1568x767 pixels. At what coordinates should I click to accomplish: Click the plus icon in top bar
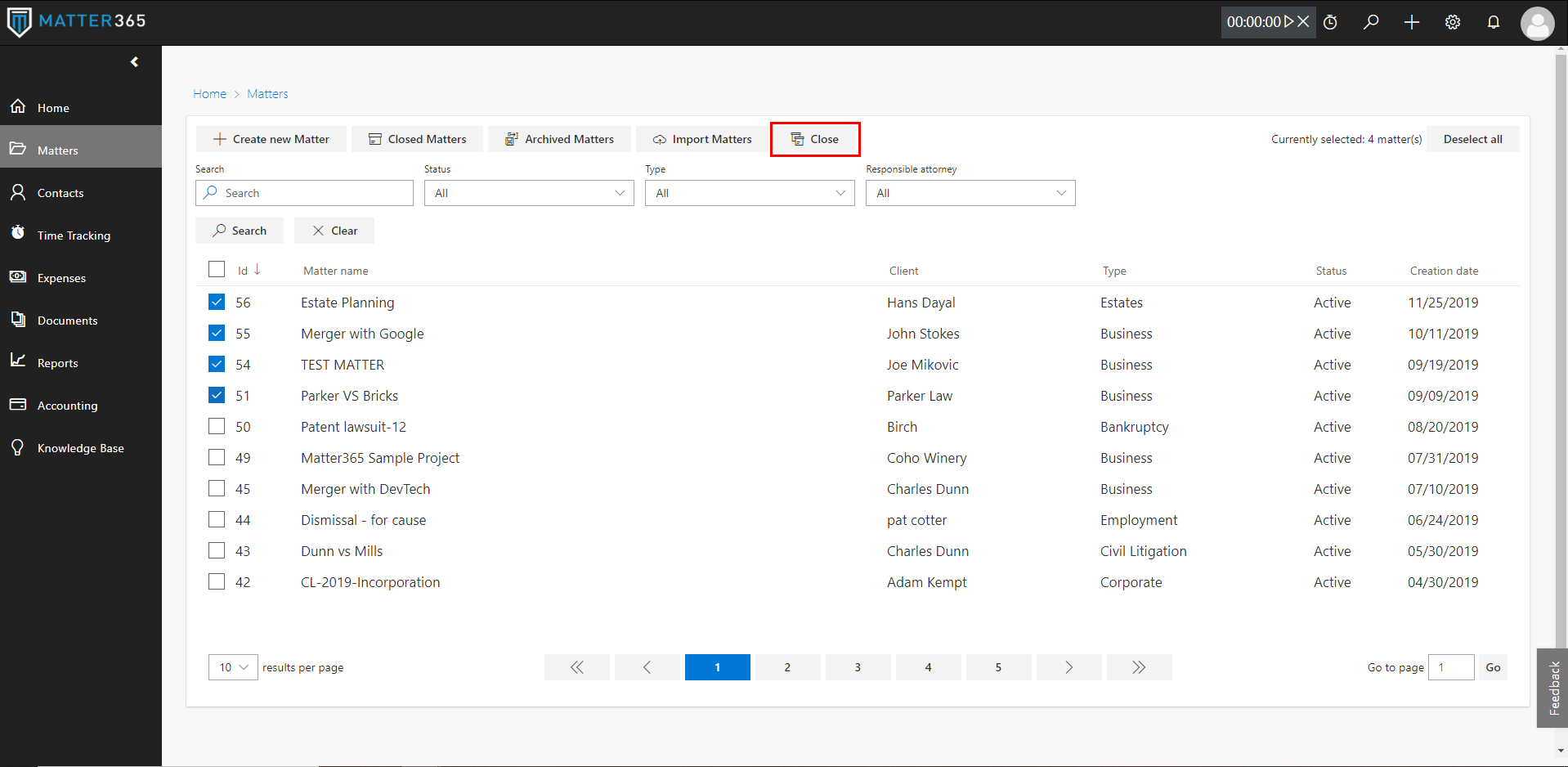point(1412,22)
